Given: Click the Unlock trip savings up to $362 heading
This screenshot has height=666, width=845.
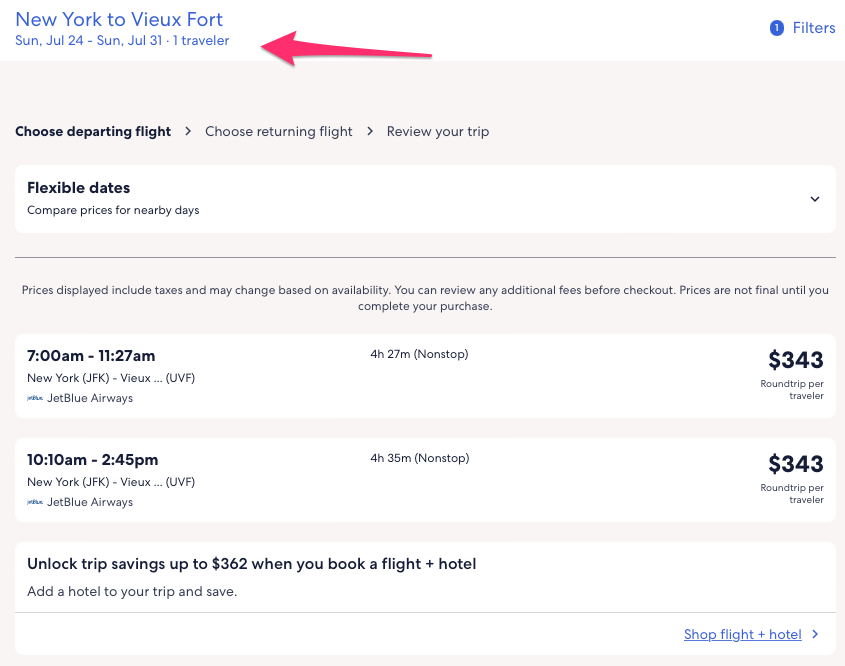Looking at the screenshot, I should [252, 564].
